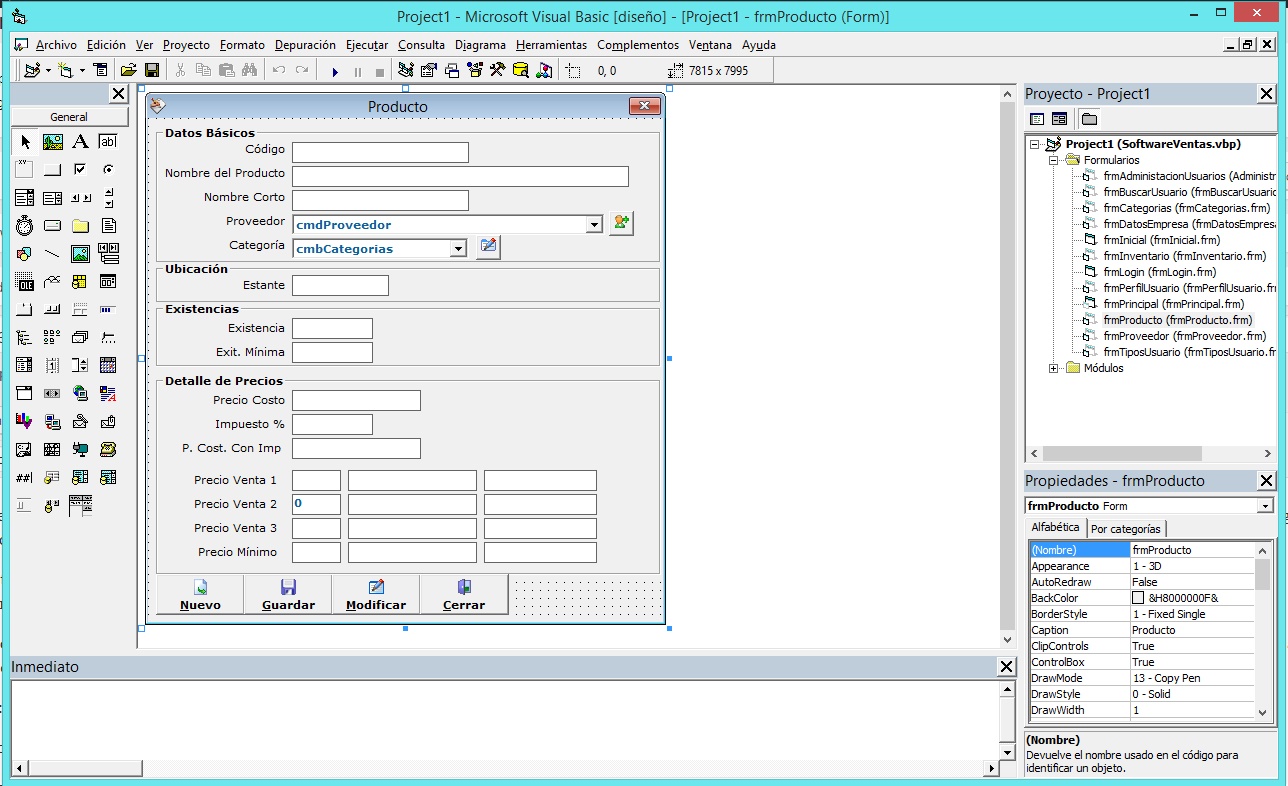Open Project folder icon in toolbar

coord(128,70)
